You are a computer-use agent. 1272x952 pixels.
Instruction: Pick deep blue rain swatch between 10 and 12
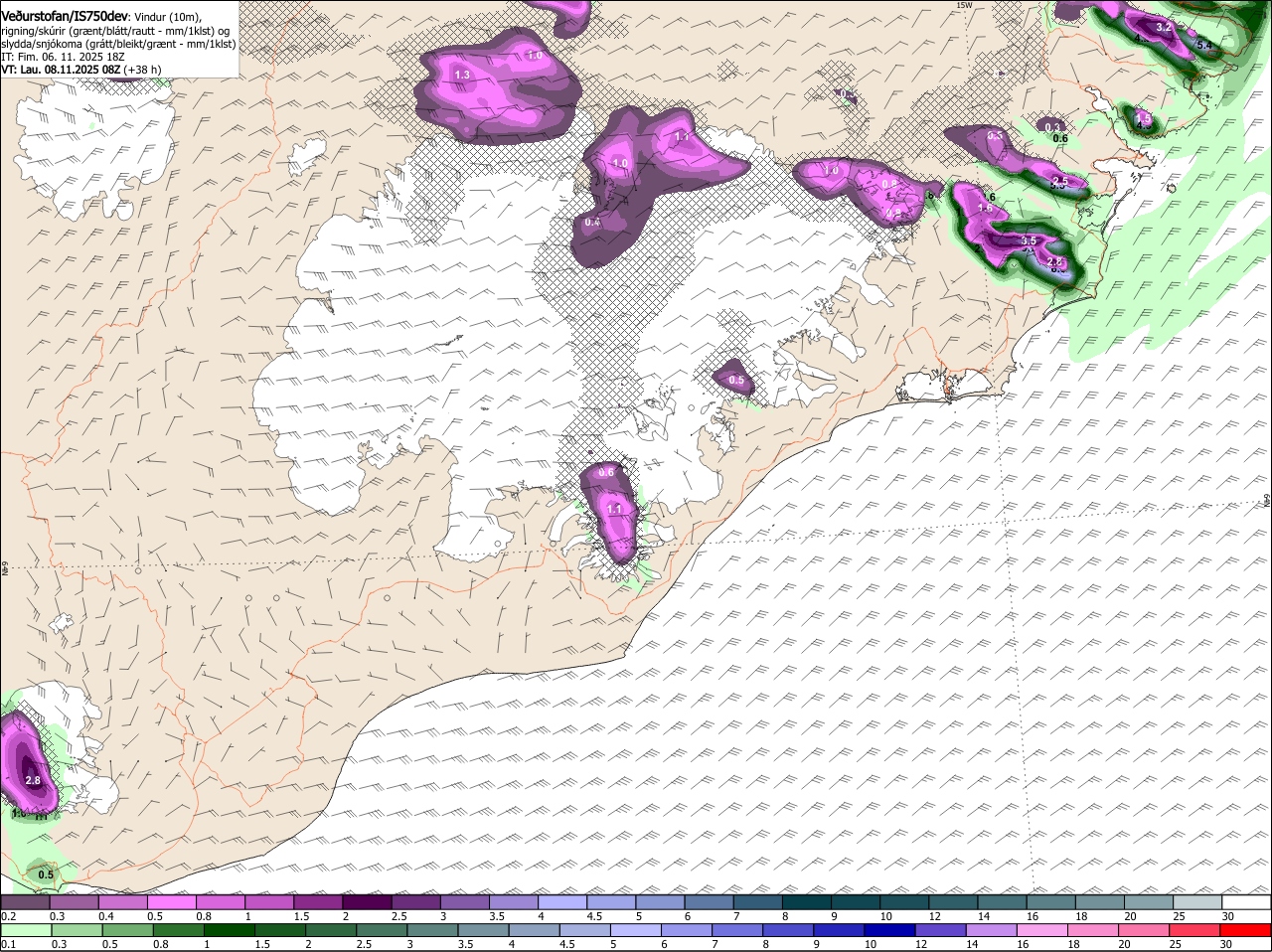point(889,930)
